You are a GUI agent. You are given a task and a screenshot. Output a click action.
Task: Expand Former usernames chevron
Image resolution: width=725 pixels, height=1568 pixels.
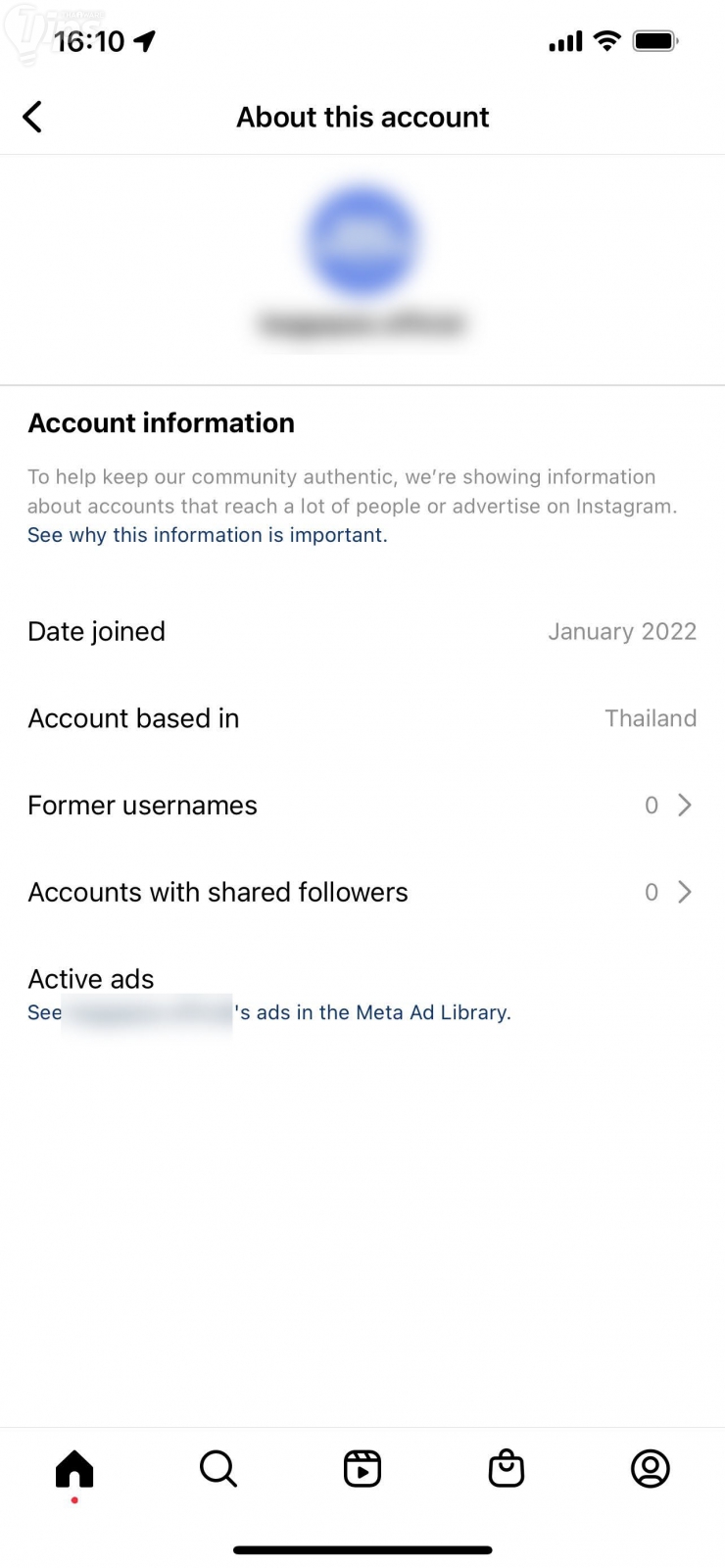coord(685,806)
